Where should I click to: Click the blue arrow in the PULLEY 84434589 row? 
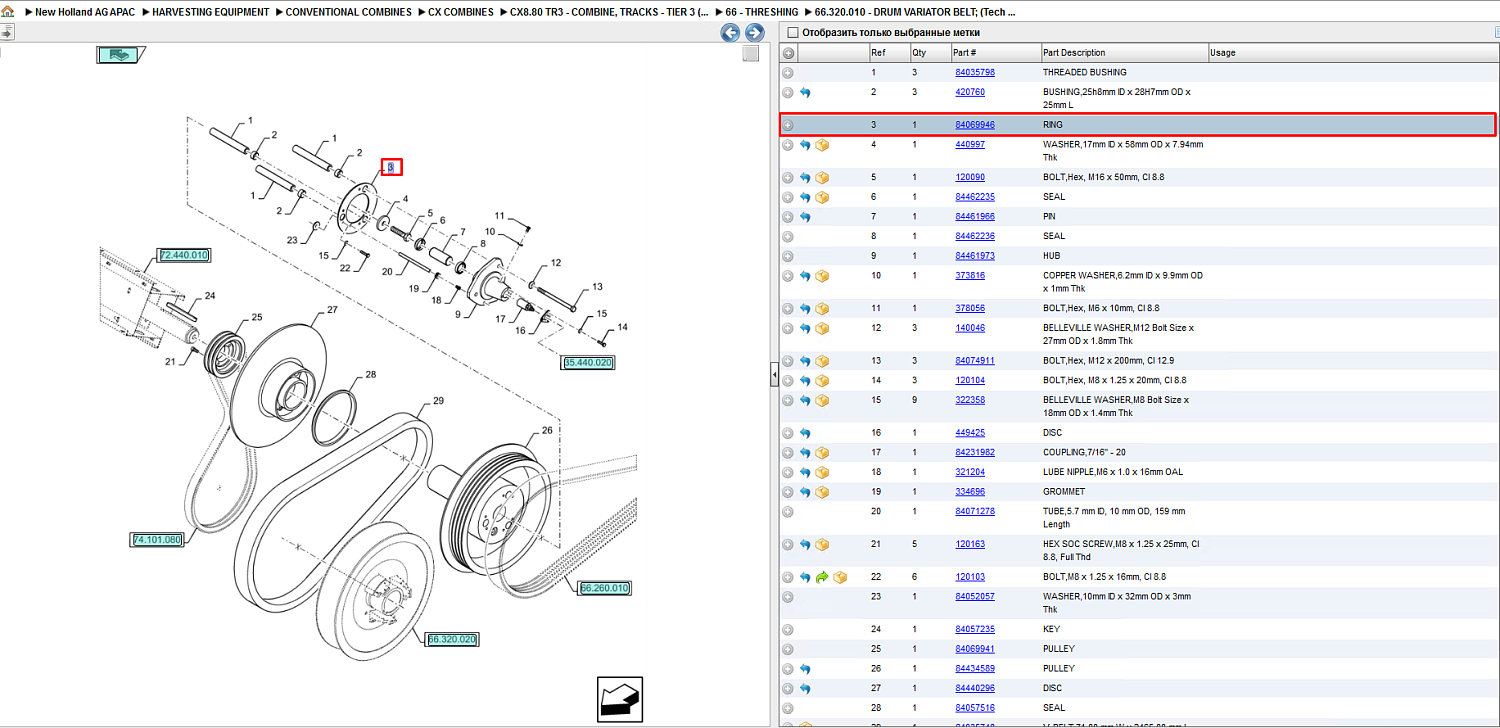[805, 668]
